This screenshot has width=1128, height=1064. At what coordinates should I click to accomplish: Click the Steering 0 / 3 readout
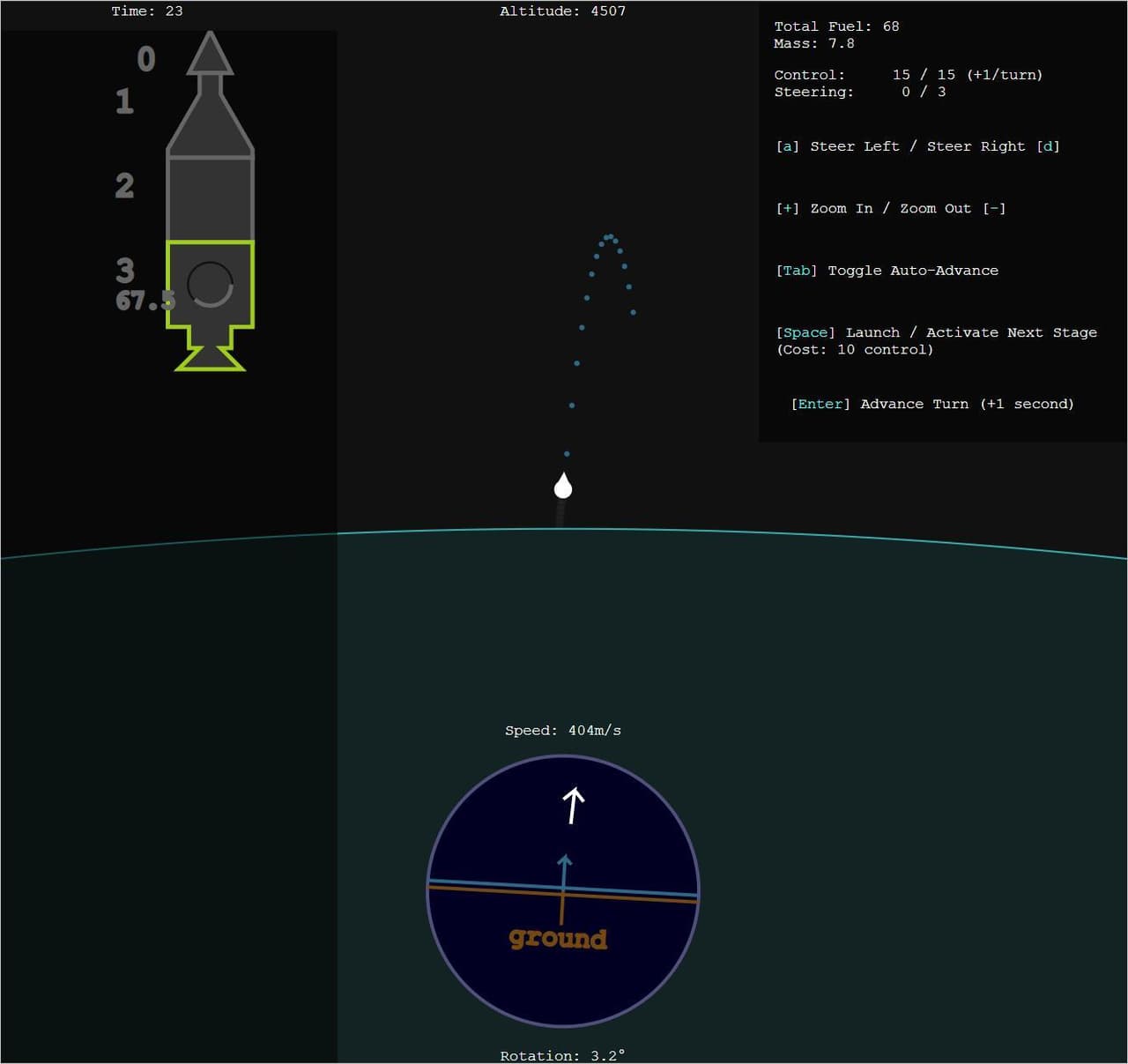[860, 92]
